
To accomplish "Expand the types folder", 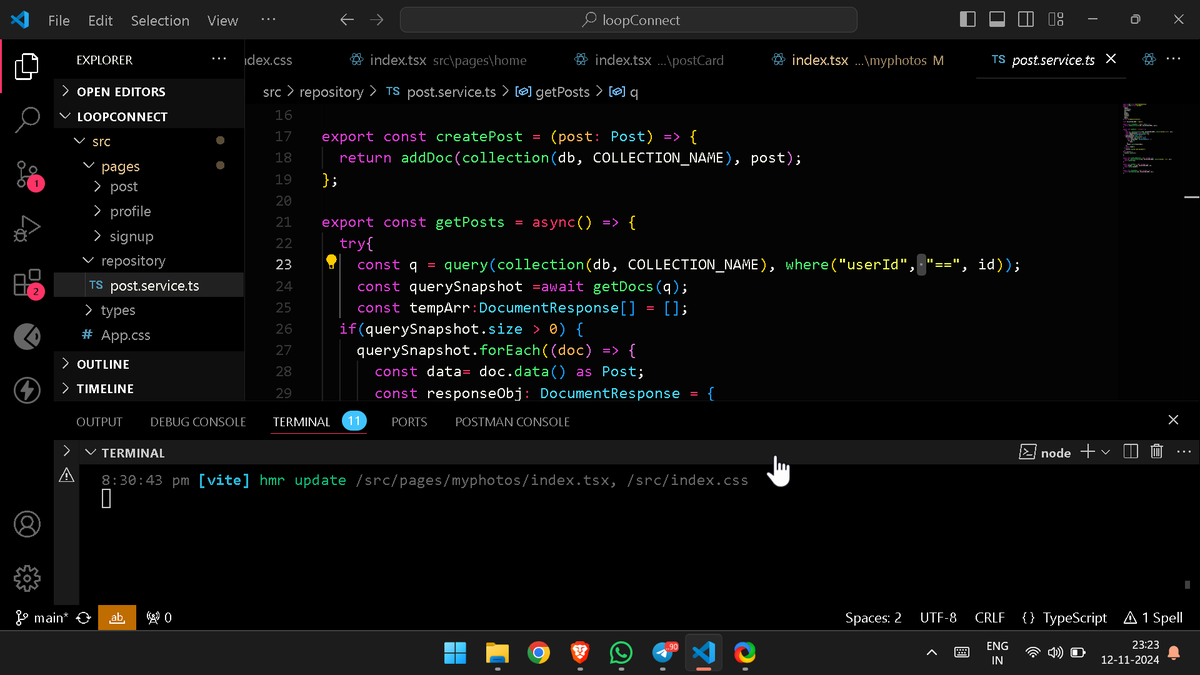I will coord(149,310).
